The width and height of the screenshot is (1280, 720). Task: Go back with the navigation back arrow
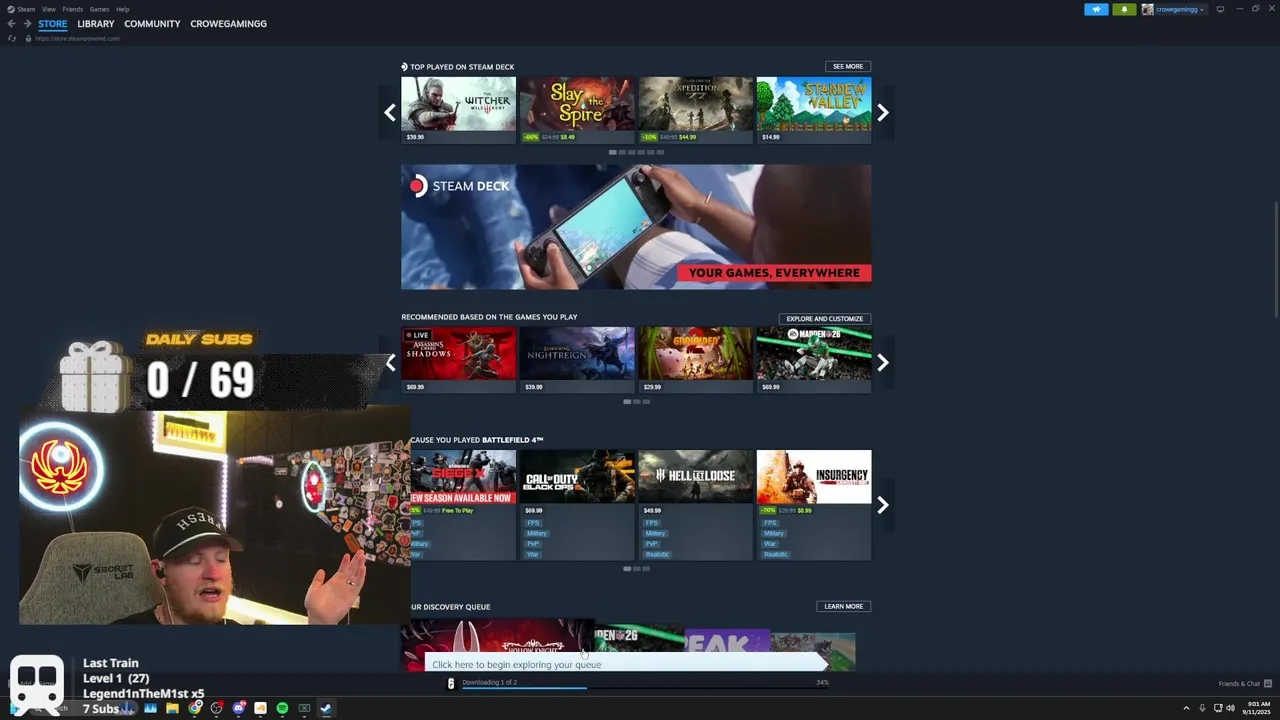point(11,24)
